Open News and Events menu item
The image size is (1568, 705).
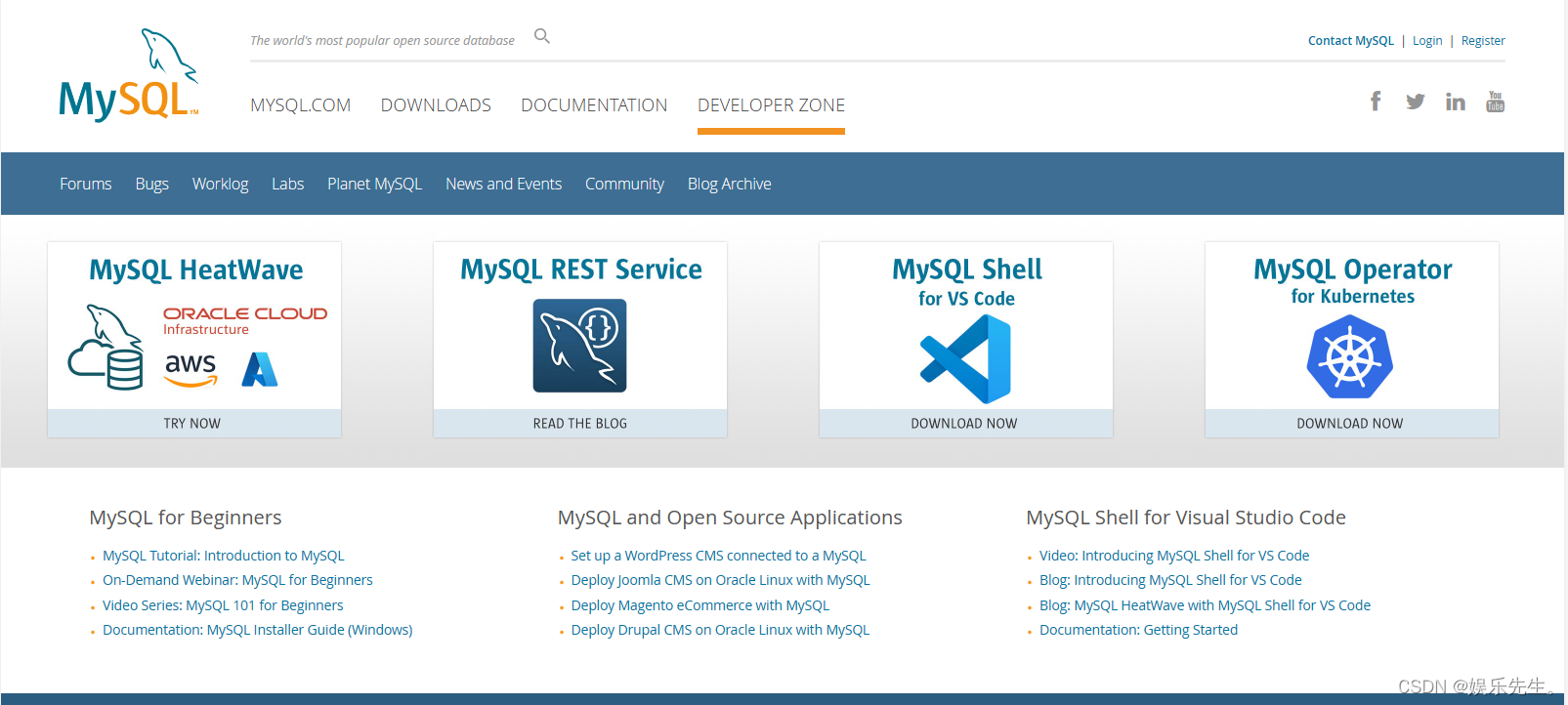(503, 184)
